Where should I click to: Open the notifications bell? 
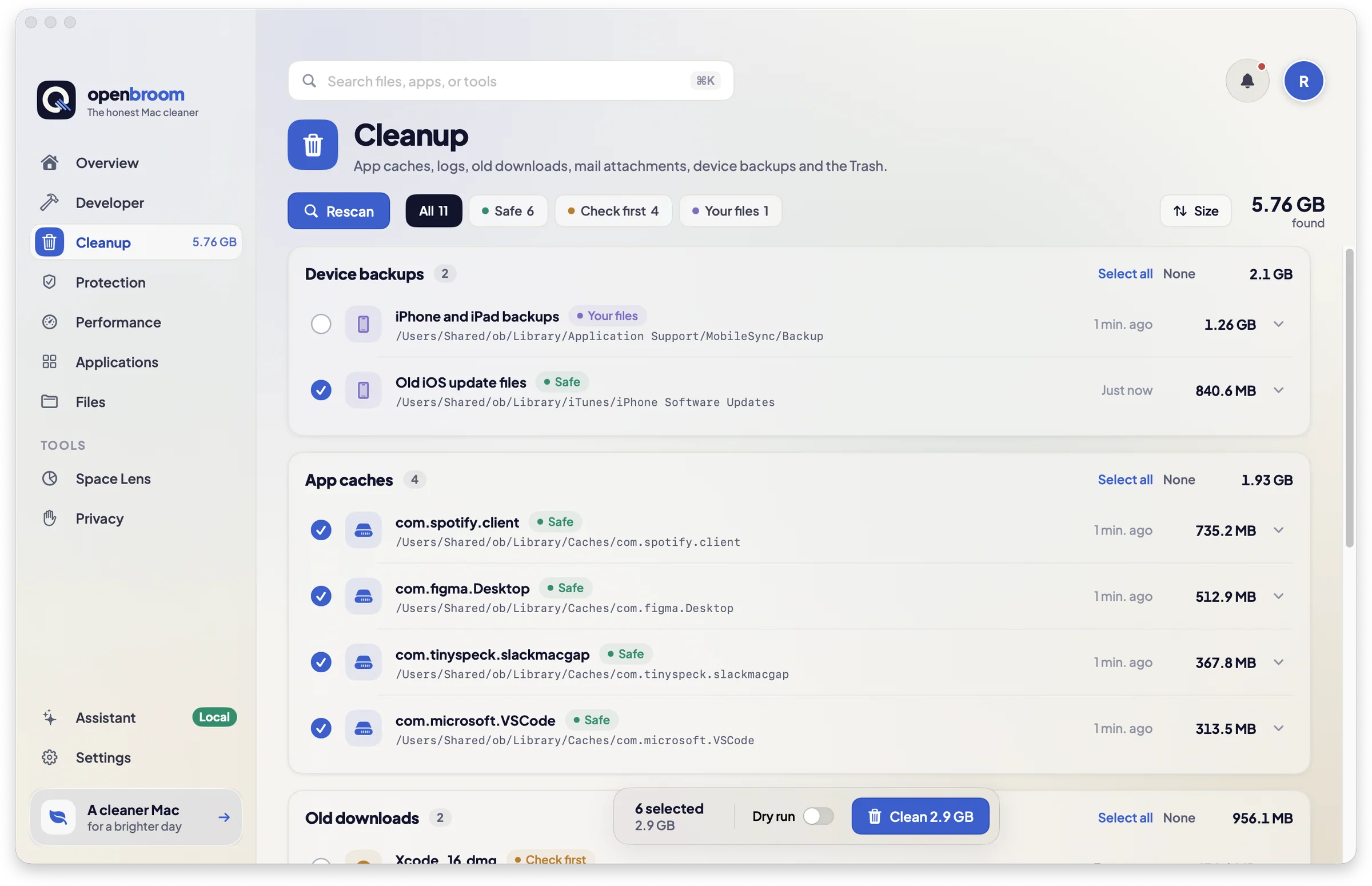tap(1247, 81)
